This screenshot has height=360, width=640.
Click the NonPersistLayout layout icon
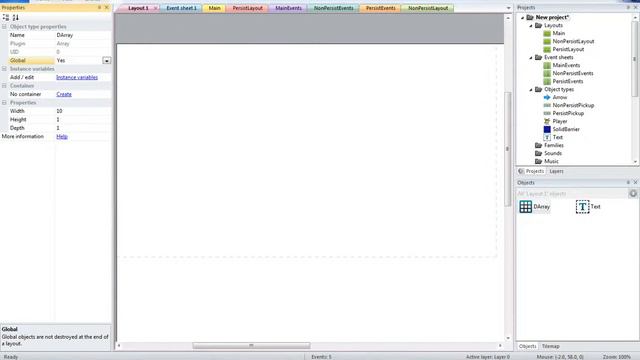pyautogui.click(x=547, y=41)
